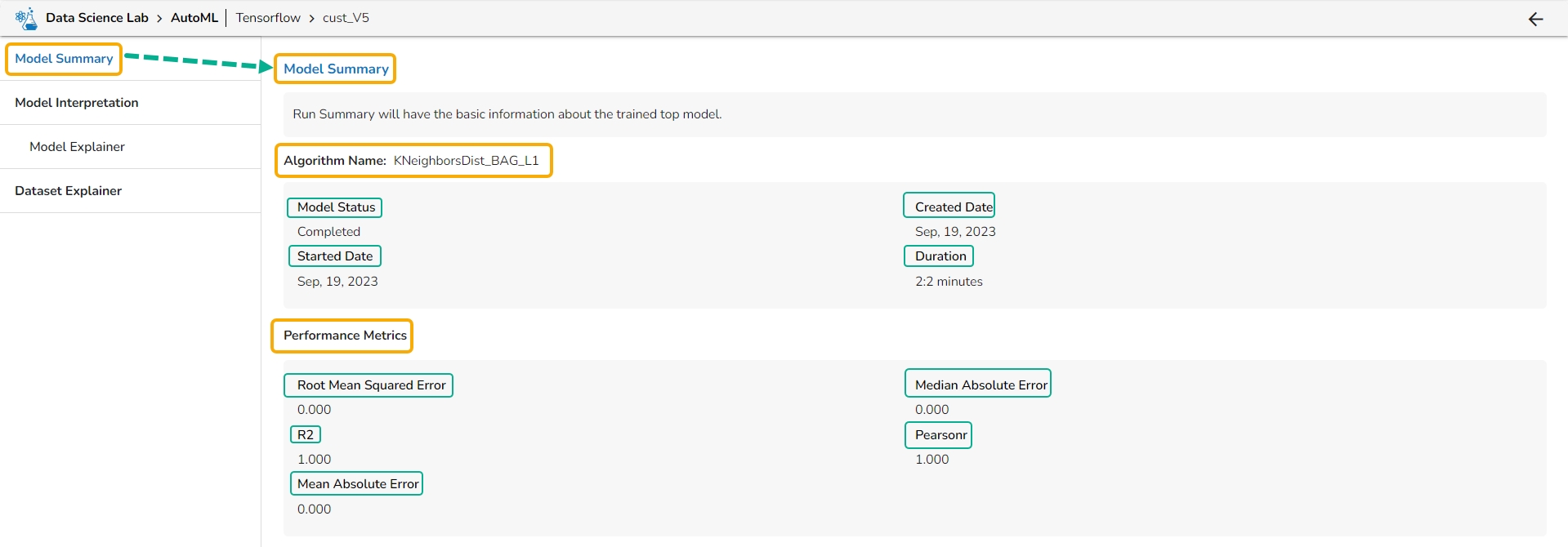Viewport: 1568px width, 547px height.
Task: Click the back arrow icon
Action: (x=1535, y=19)
